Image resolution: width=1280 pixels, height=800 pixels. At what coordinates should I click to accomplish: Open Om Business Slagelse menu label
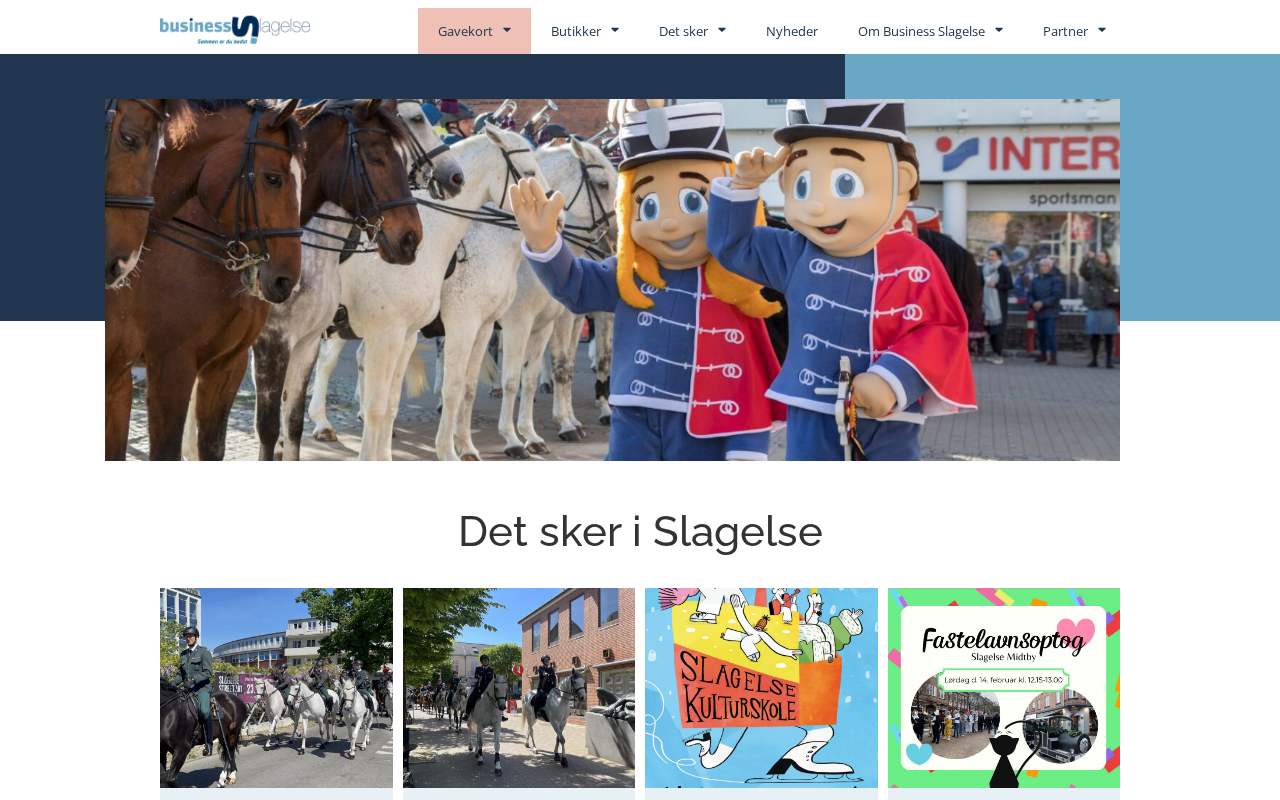[921, 31]
